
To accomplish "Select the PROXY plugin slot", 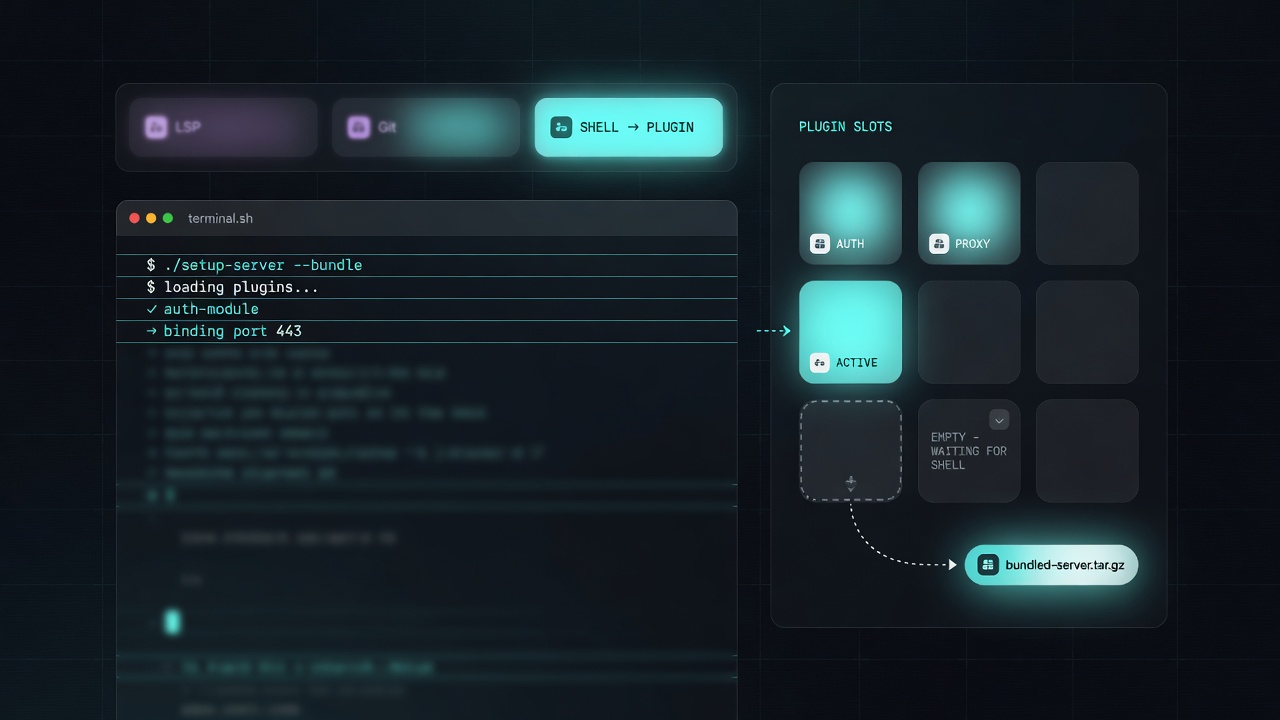I will [969, 213].
